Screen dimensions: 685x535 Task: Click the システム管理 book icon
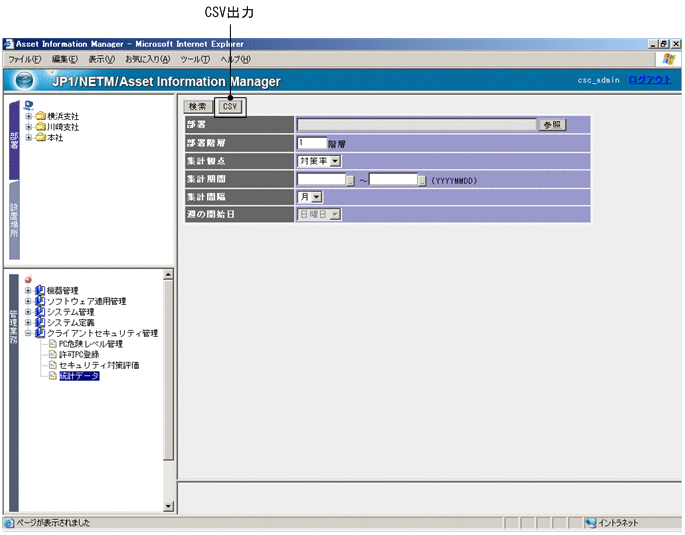tap(40, 312)
